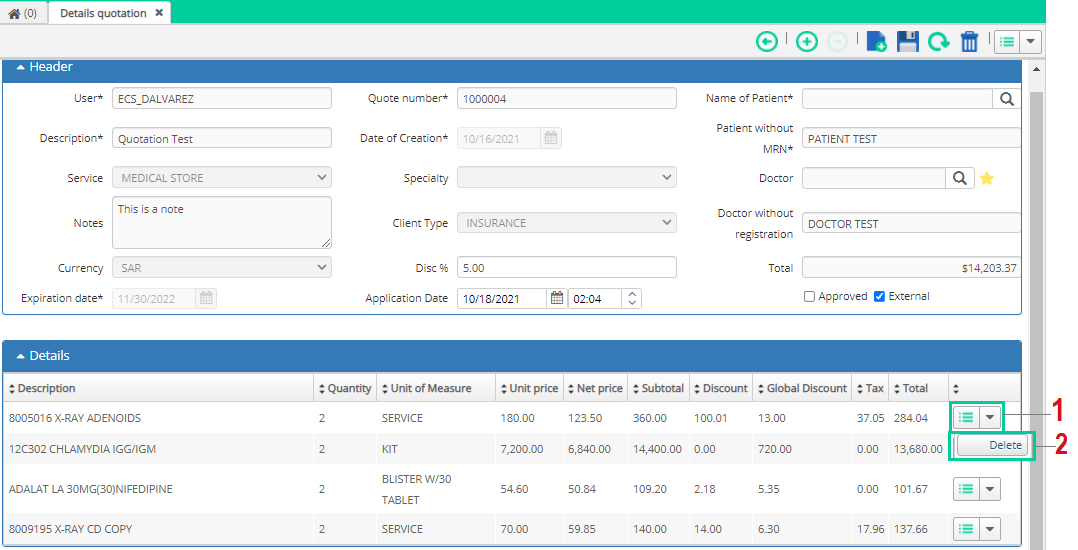The width and height of the screenshot is (1078, 550).
Task: Switch to the Details quotation tab
Action: tap(103, 13)
